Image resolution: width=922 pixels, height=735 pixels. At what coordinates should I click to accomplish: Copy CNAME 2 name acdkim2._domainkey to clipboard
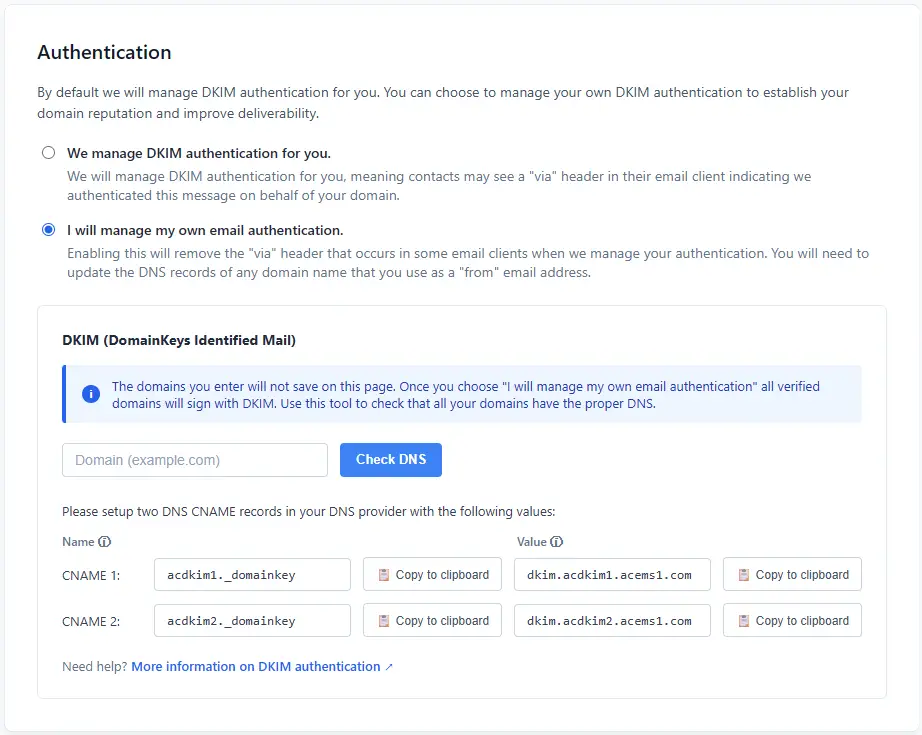(432, 620)
